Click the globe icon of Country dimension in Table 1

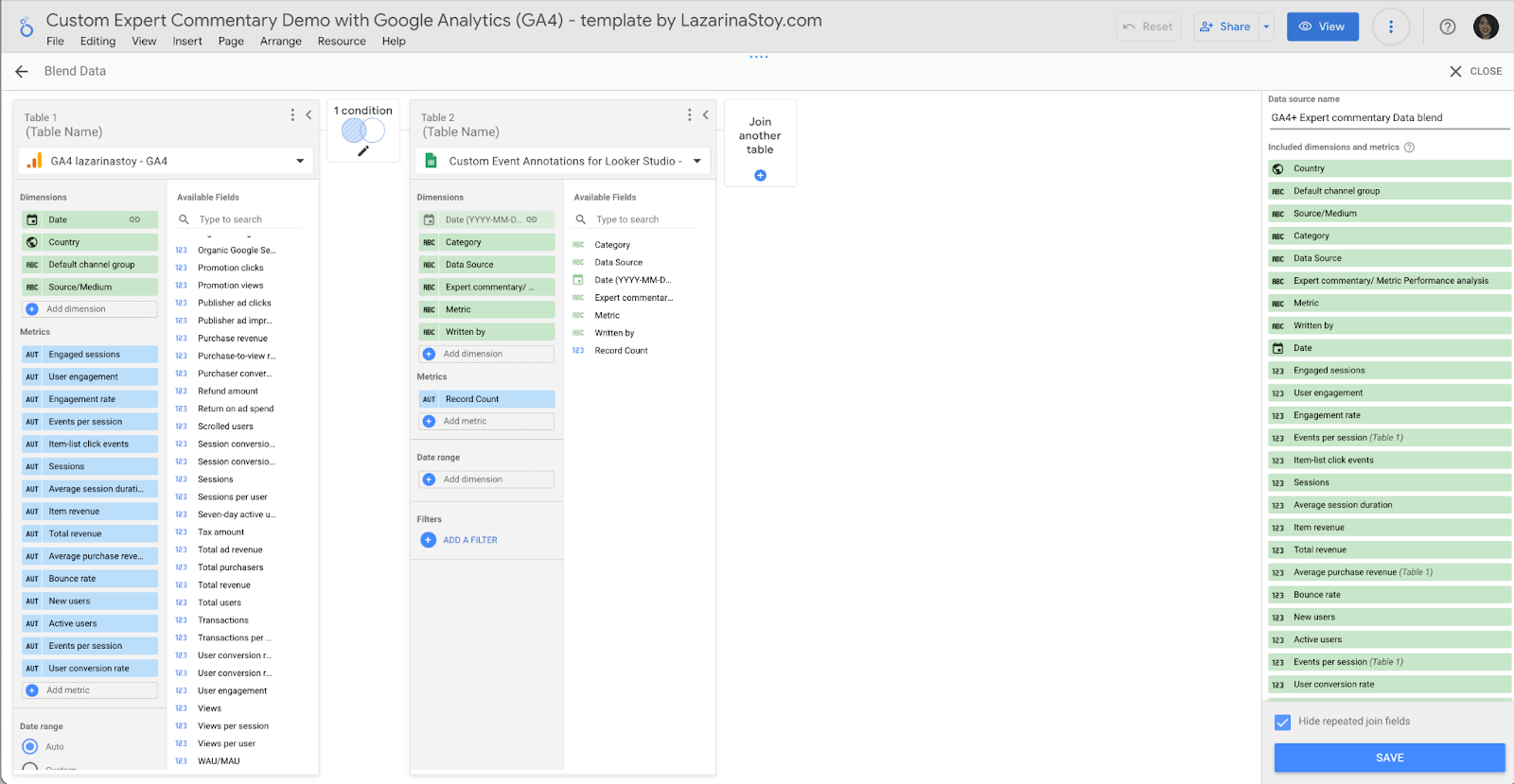pos(32,242)
